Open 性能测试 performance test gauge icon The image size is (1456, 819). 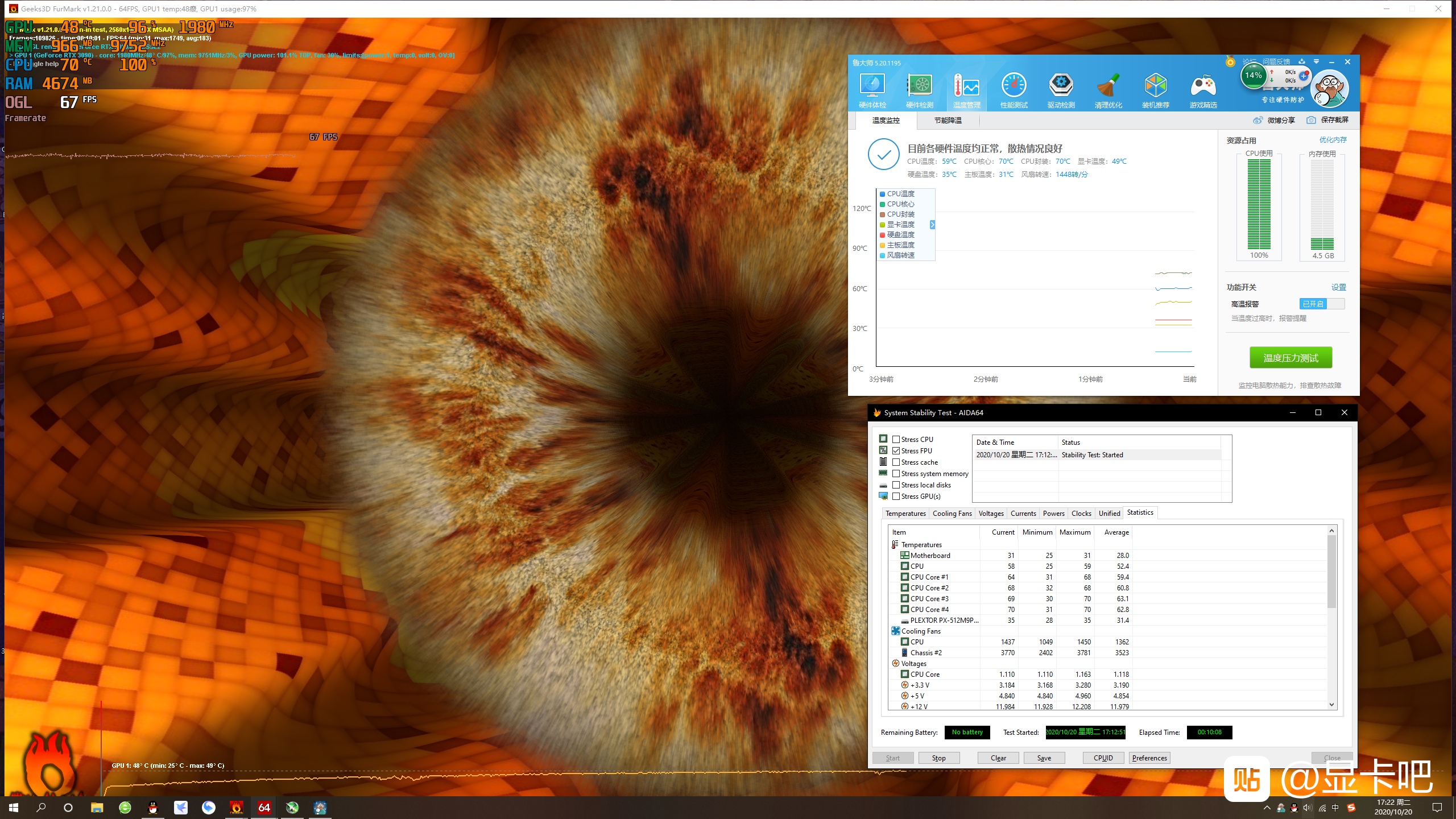click(x=1014, y=90)
